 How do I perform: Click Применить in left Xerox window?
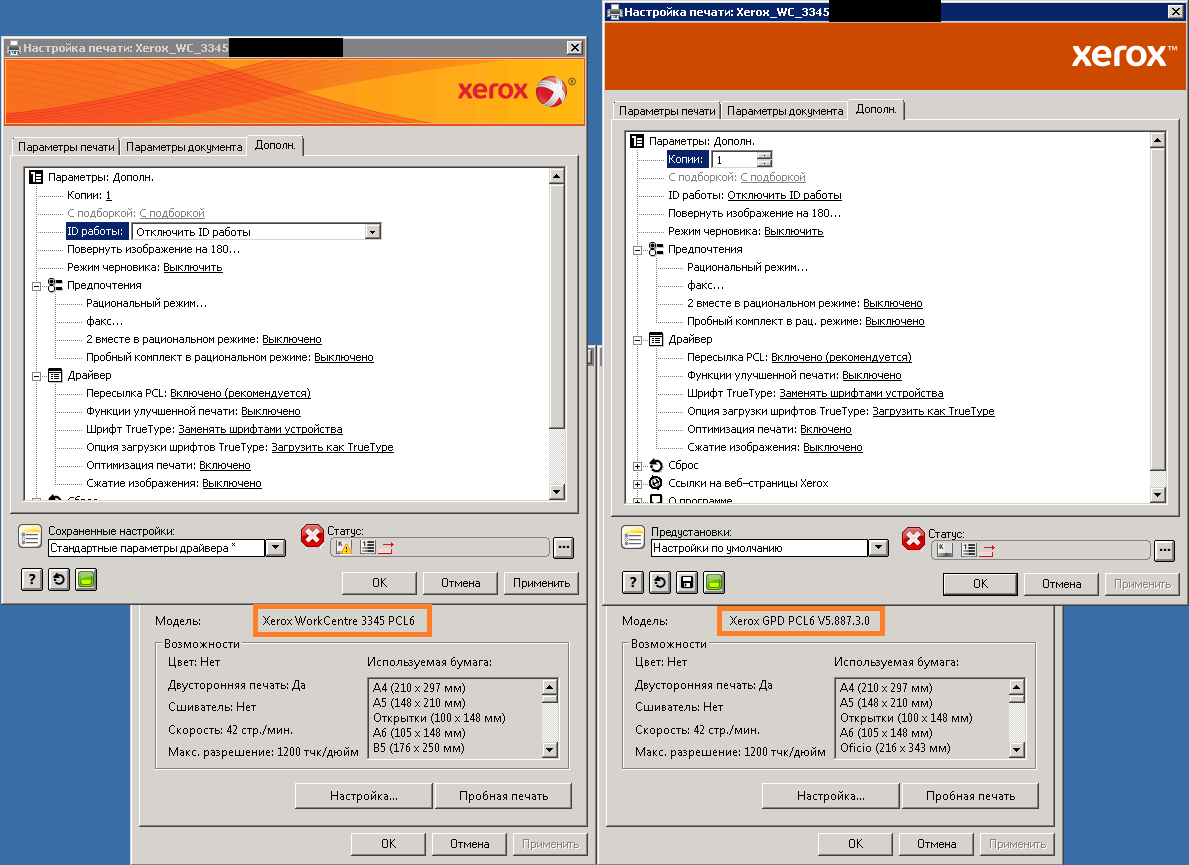tap(541, 583)
